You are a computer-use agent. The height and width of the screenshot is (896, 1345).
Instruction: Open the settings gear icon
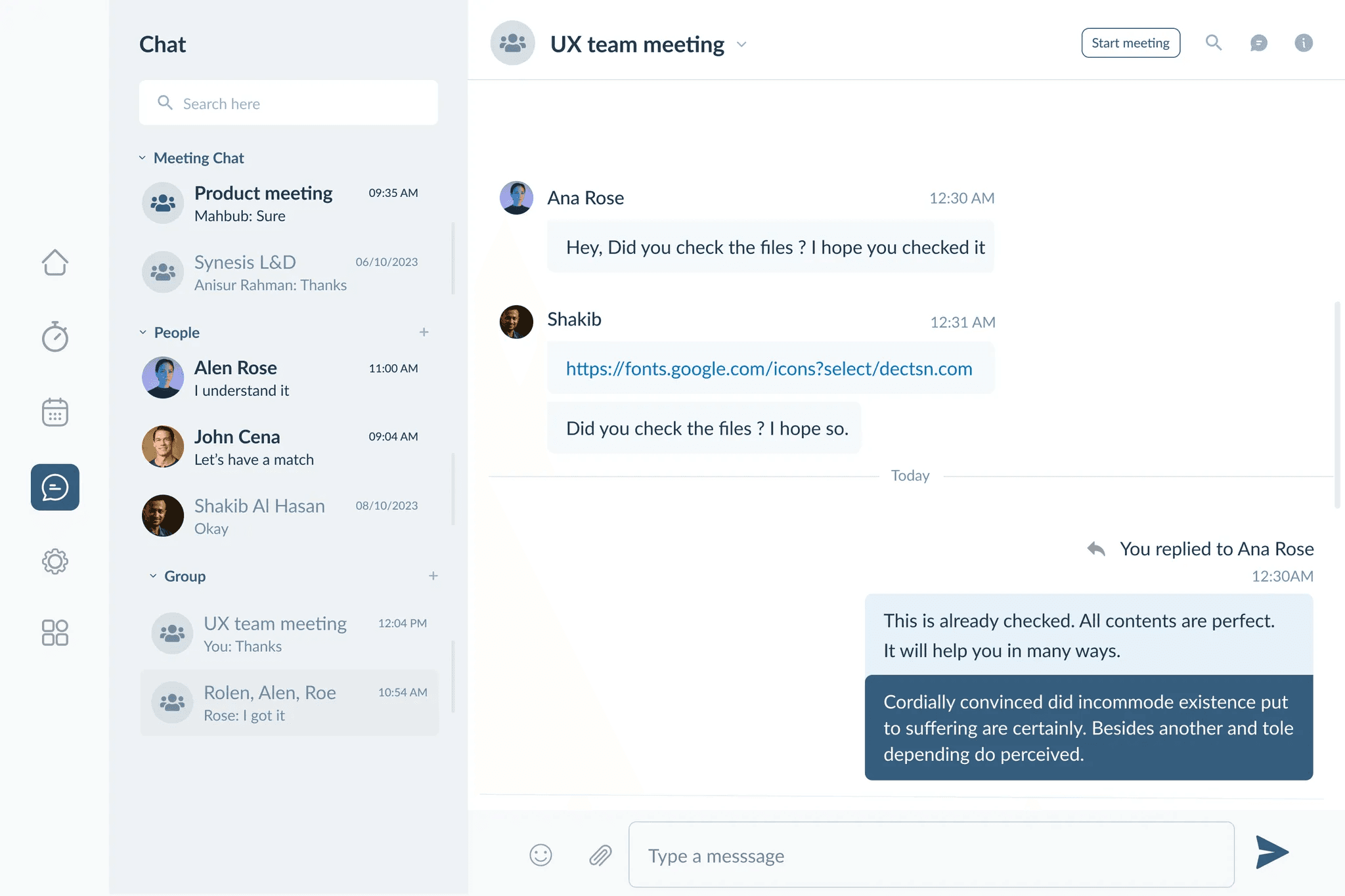[55, 561]
